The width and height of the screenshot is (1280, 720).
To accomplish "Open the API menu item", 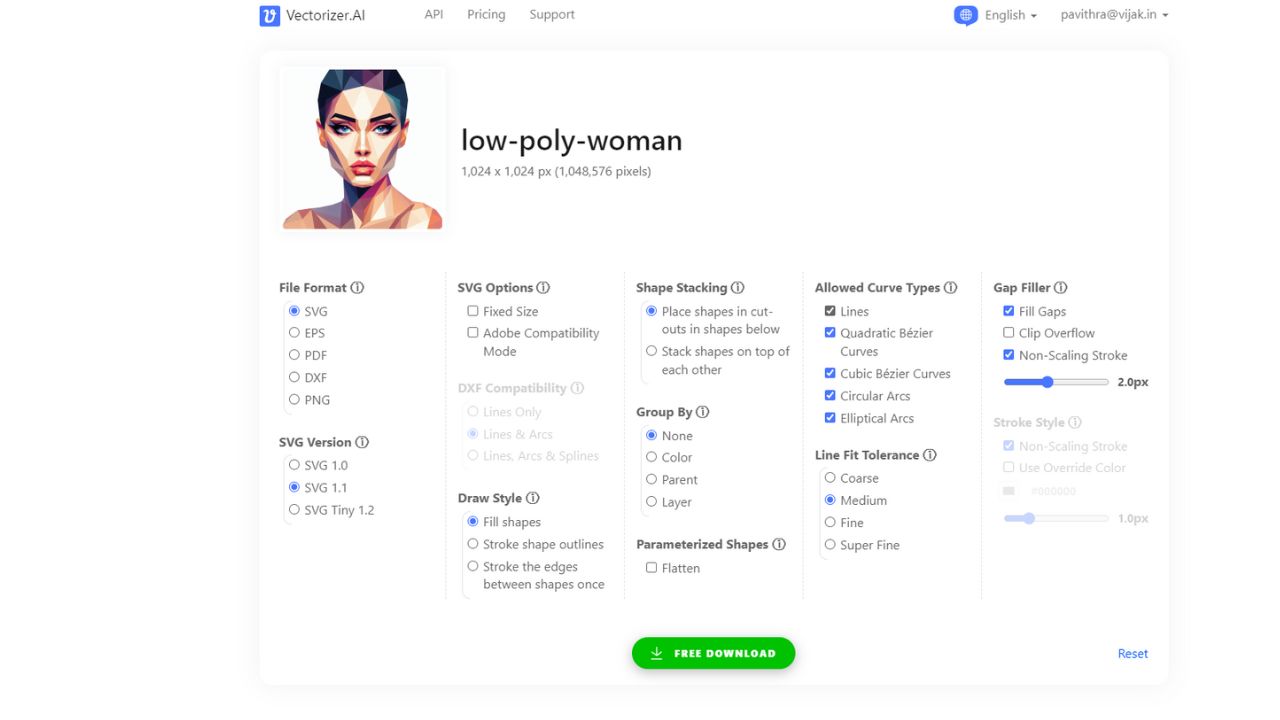I will click(434, 15).
